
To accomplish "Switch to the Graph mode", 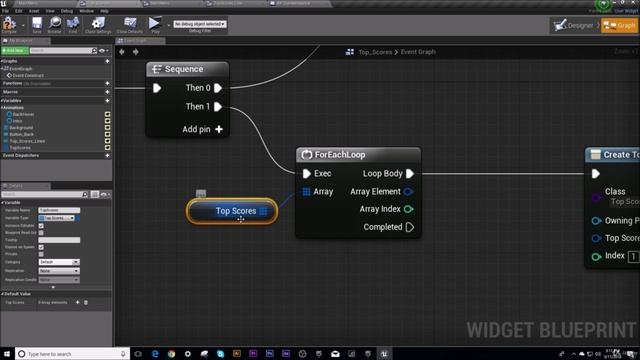I will coord(619,25).
